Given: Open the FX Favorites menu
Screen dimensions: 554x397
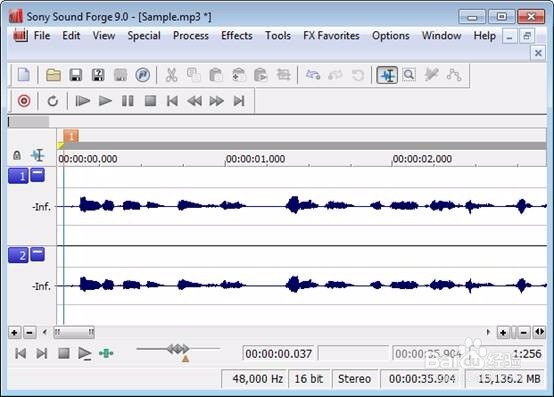Looking at the screenshot, I should pyautogui.click(x=331, y=36).
